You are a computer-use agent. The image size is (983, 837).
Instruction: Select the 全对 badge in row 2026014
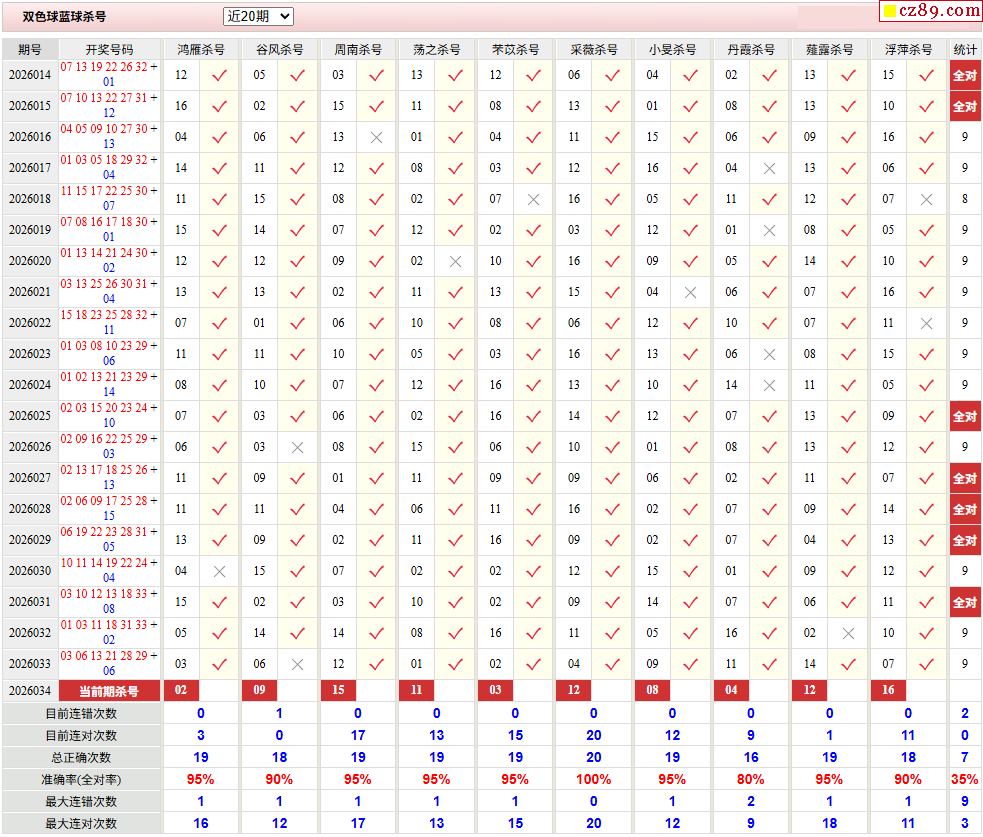(964, 75)
